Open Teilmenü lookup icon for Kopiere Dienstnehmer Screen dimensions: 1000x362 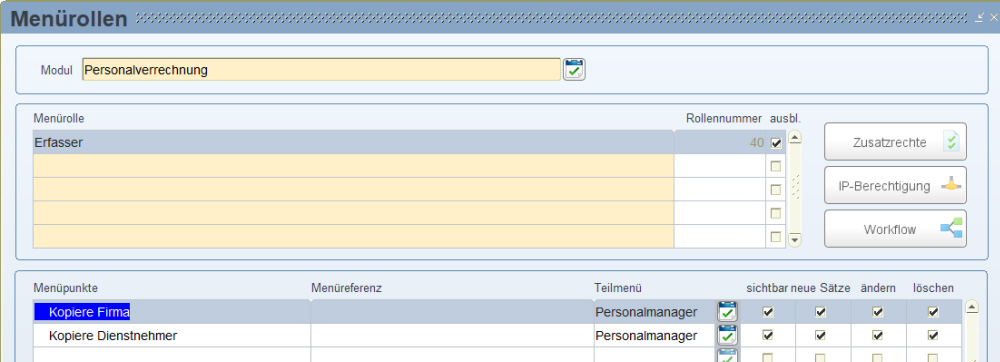click(728, 335)
